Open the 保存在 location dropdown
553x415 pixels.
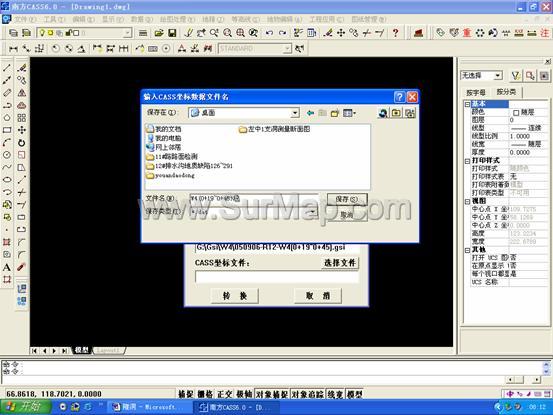point(295,113)
